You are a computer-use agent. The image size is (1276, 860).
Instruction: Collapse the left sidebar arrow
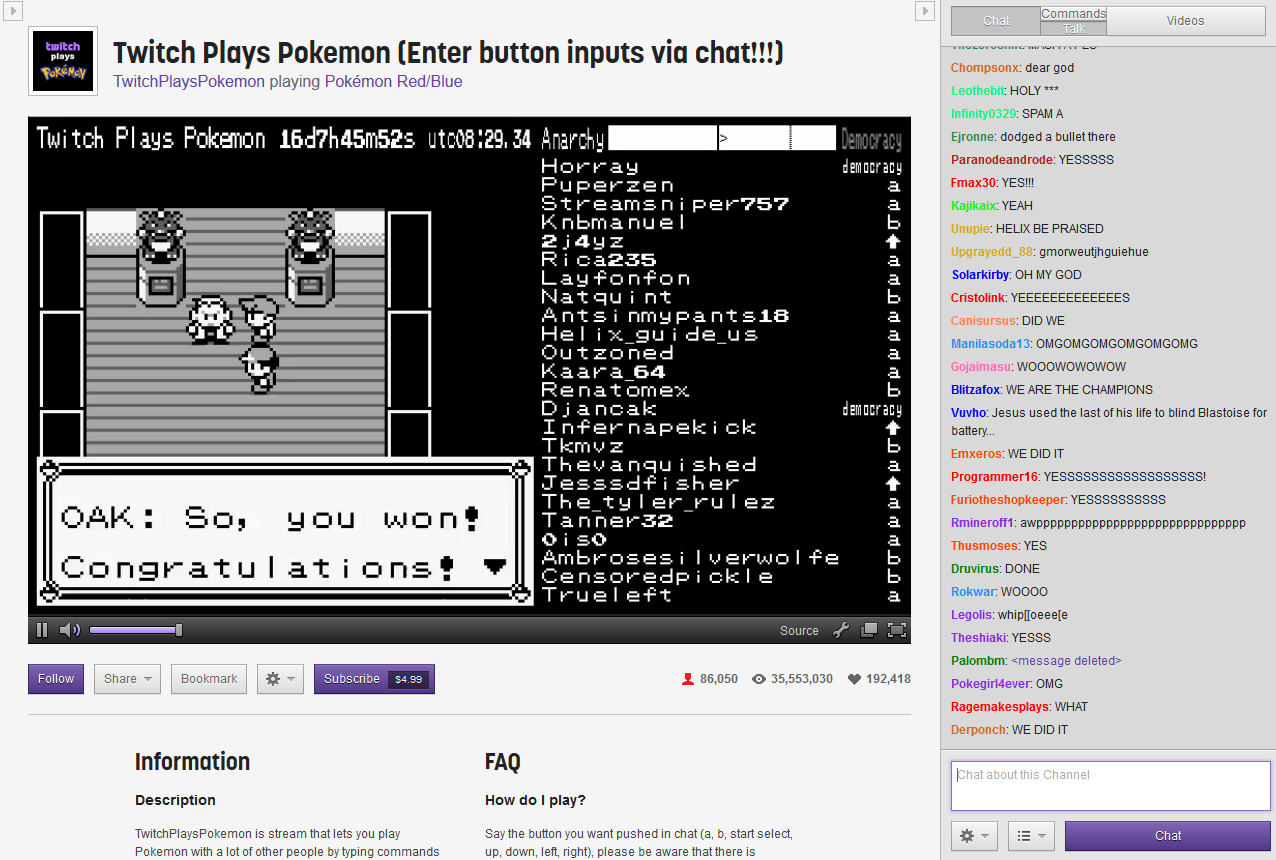coord(12,11)
